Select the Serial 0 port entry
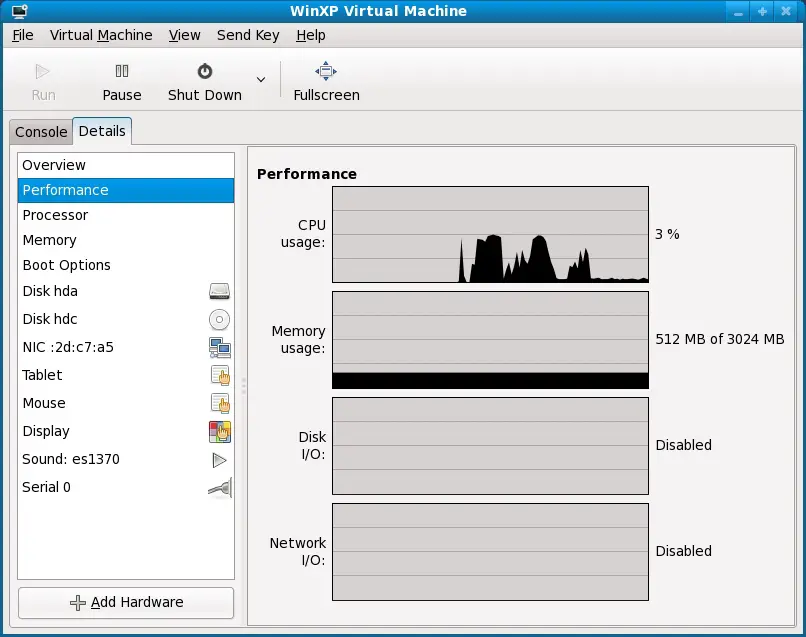The image size is (806, 637). pyautogui.click(x=126, y=487)
